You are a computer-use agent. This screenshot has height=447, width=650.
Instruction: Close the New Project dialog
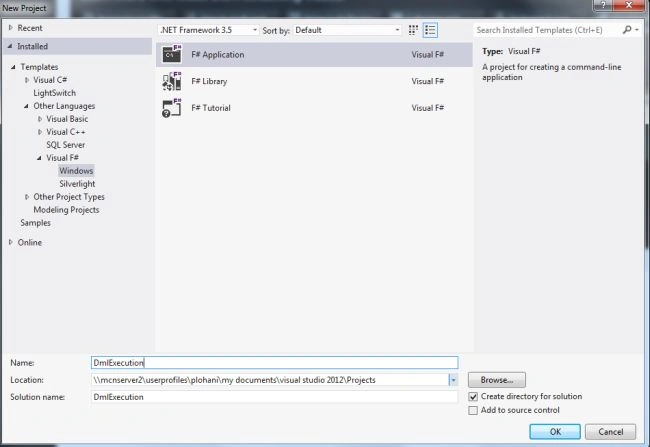[628, 5]
